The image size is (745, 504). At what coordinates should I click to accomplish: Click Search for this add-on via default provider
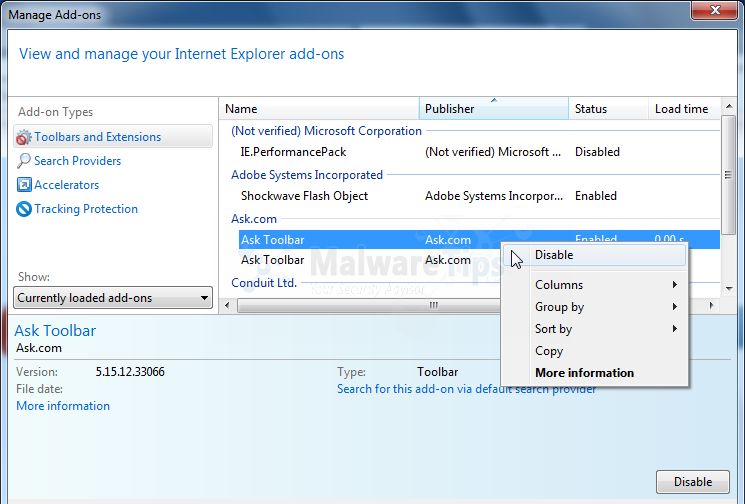click(466, 389)
